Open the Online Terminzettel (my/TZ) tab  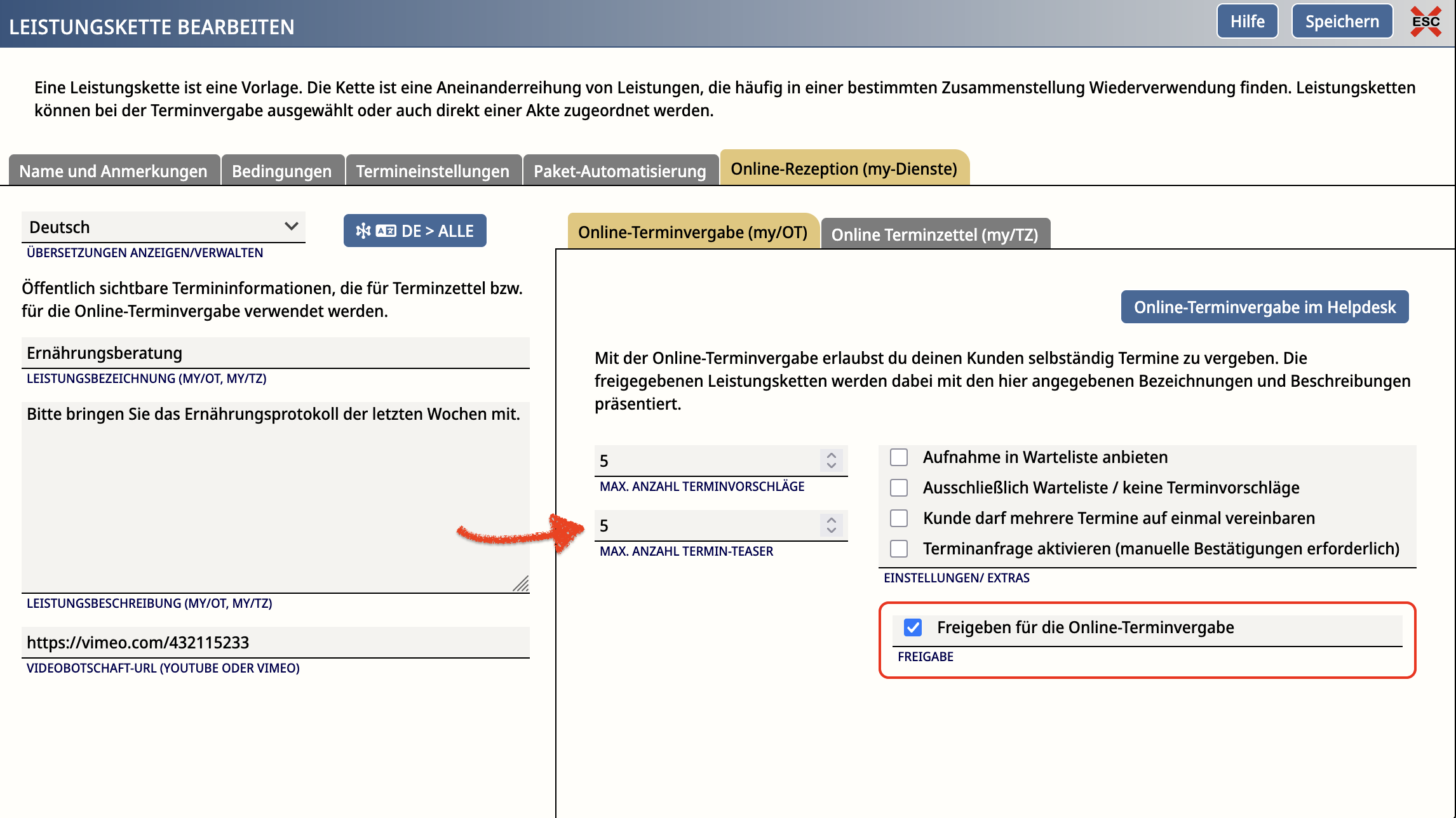934,234
